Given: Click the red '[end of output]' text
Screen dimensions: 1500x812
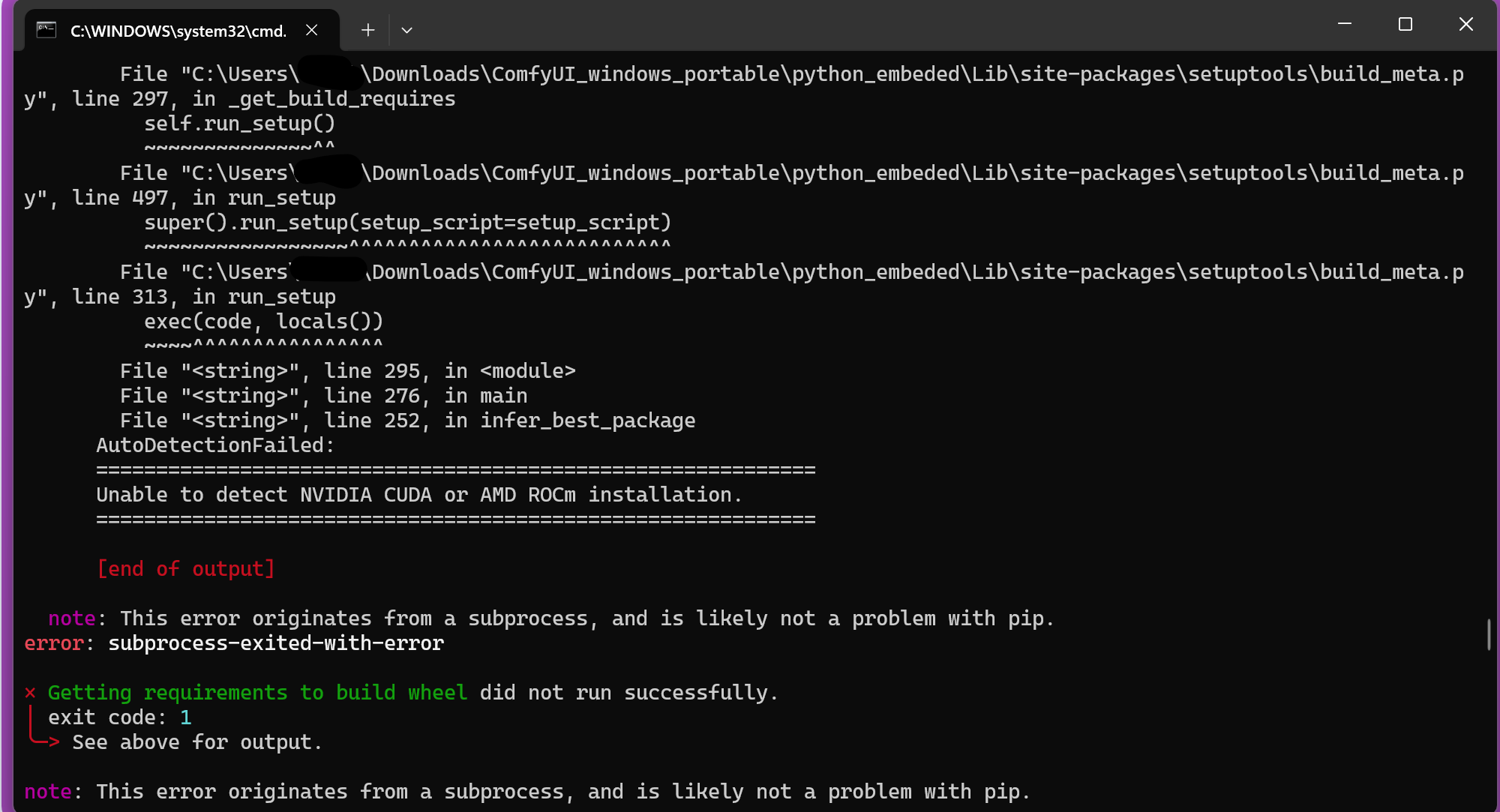Looking at the screenshot, I should (x=186, y=569).
